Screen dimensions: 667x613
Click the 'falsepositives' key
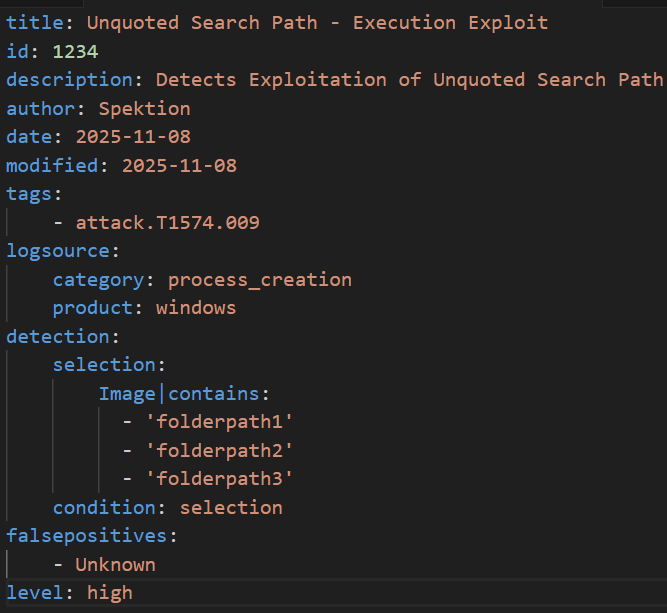[86, 536]
